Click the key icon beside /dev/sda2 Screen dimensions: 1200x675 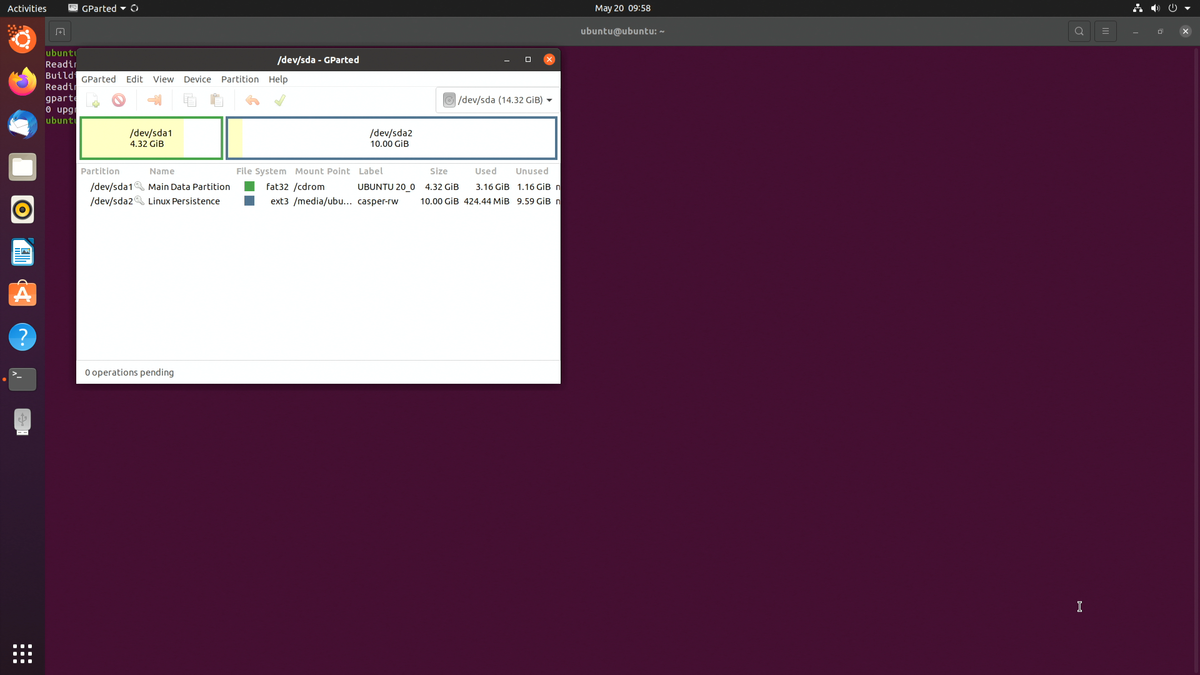(x=140, y=201)
